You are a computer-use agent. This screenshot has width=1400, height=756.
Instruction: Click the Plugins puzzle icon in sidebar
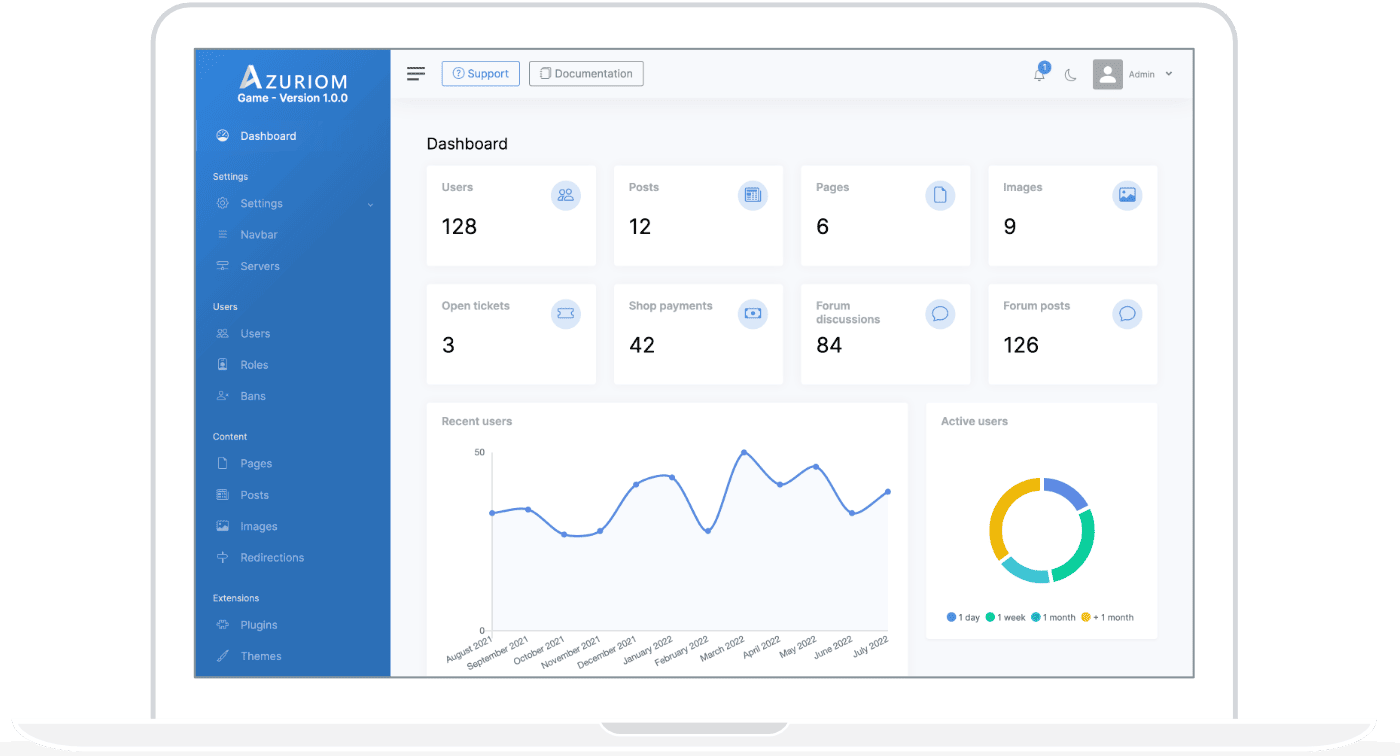223,625
